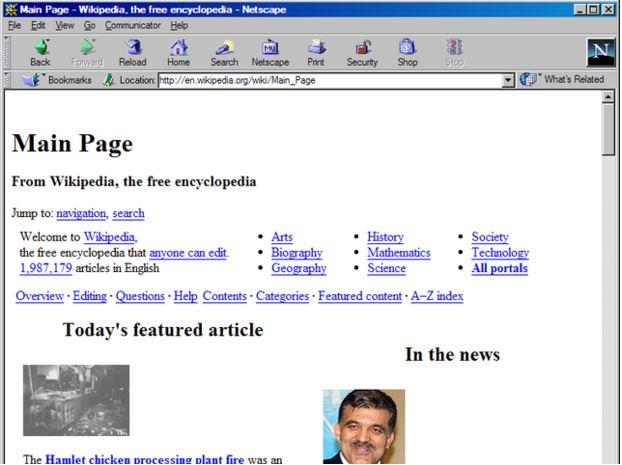Click the greyed Forward arrow icon

(x=87, y=47)
